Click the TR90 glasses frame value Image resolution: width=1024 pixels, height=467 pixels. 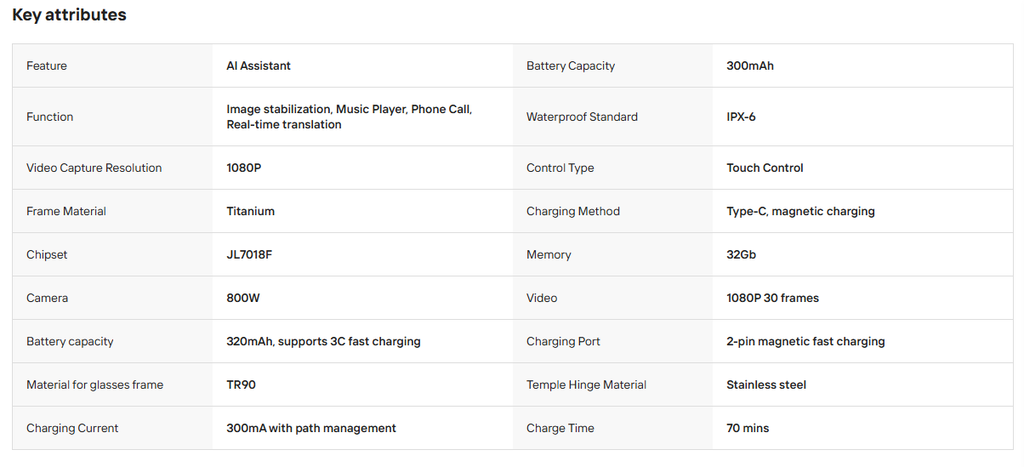pos(241,385)
